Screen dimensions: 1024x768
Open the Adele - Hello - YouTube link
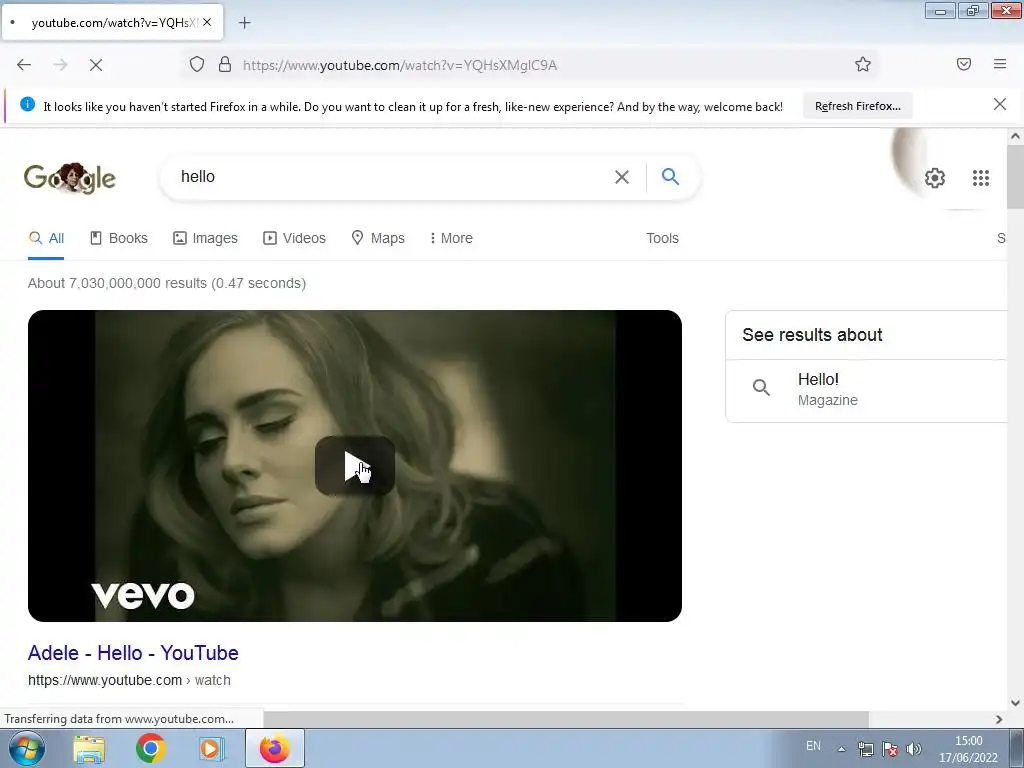(133, 652)
